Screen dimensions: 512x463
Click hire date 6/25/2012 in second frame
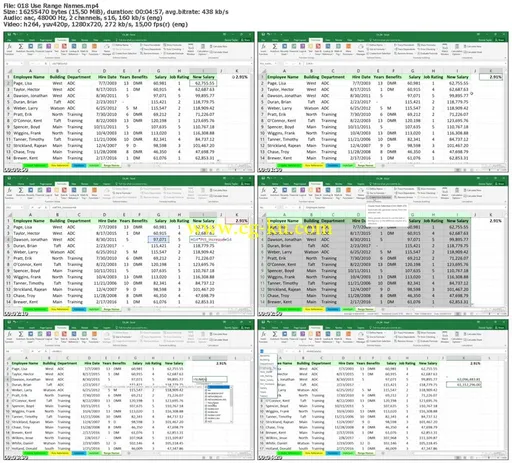pos(360,108)
